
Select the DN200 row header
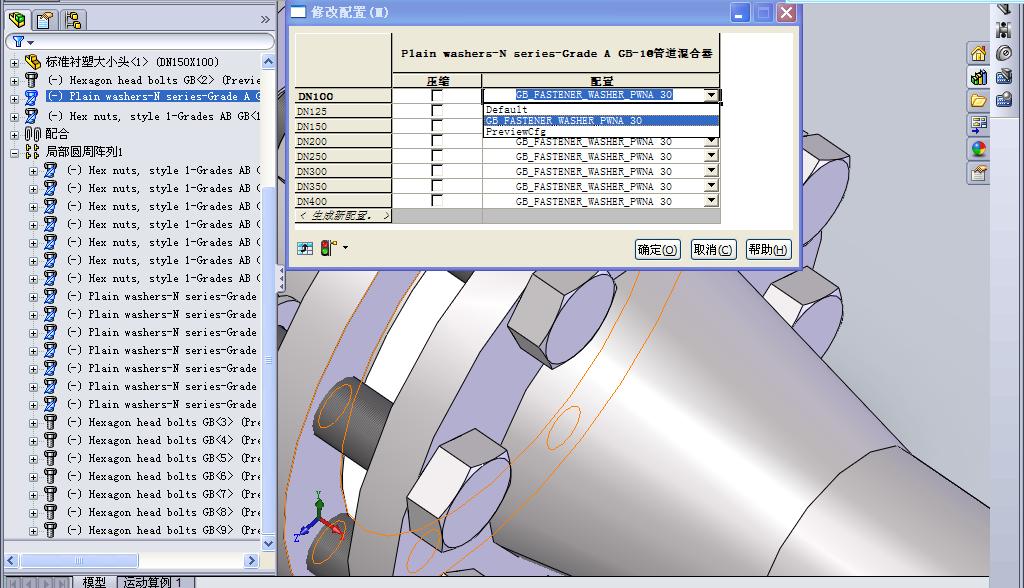(x=344, y=141)
